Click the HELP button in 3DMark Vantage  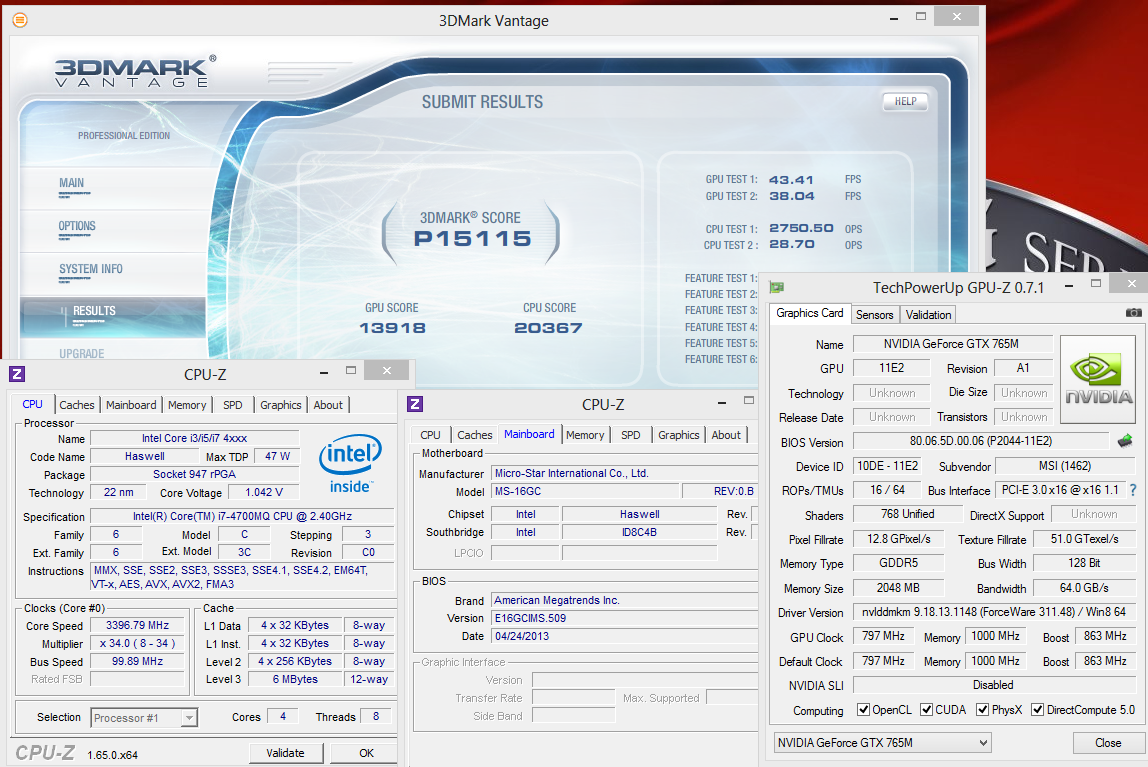coord(906,102)
